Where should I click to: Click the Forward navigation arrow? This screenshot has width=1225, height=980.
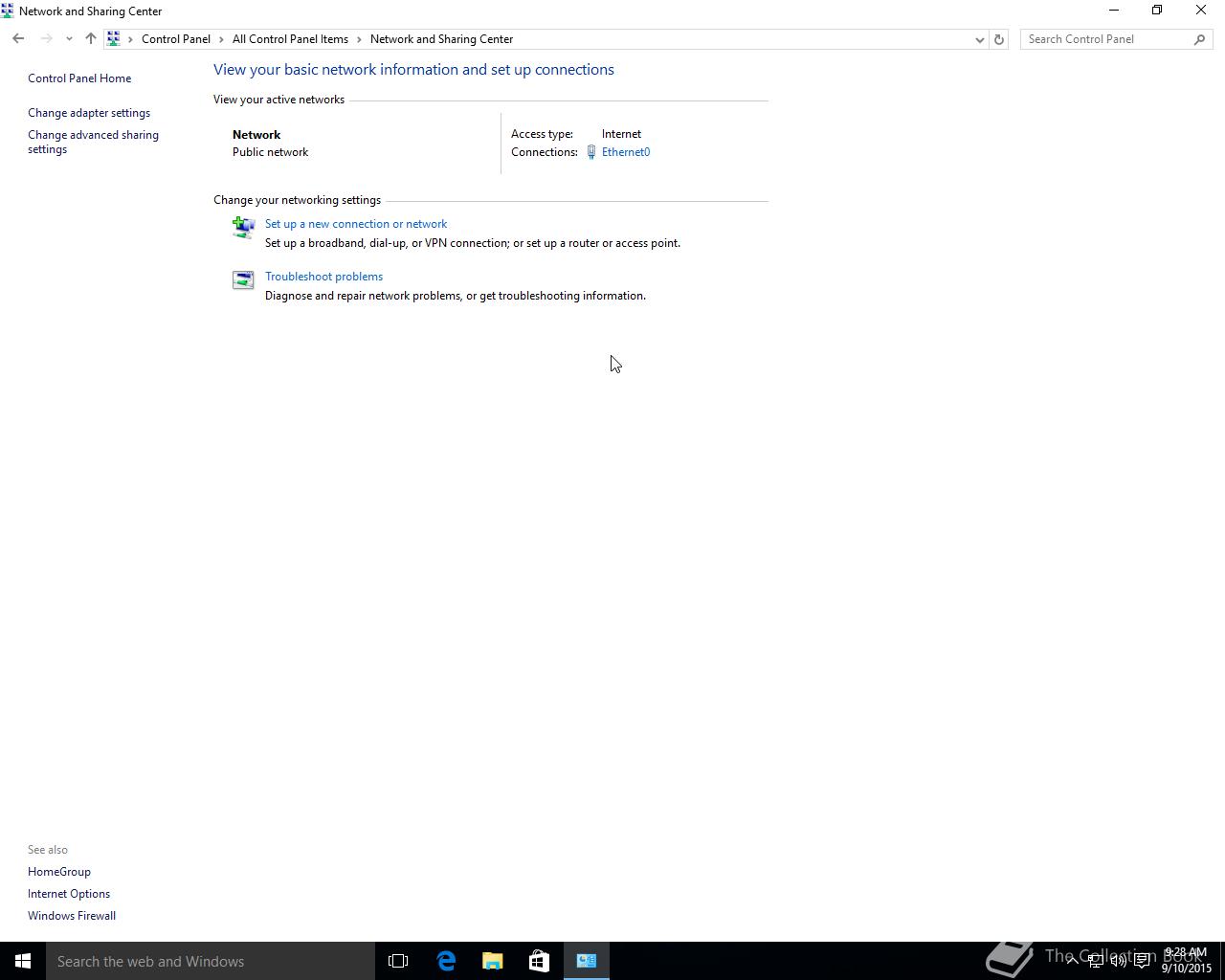(46, 39)
